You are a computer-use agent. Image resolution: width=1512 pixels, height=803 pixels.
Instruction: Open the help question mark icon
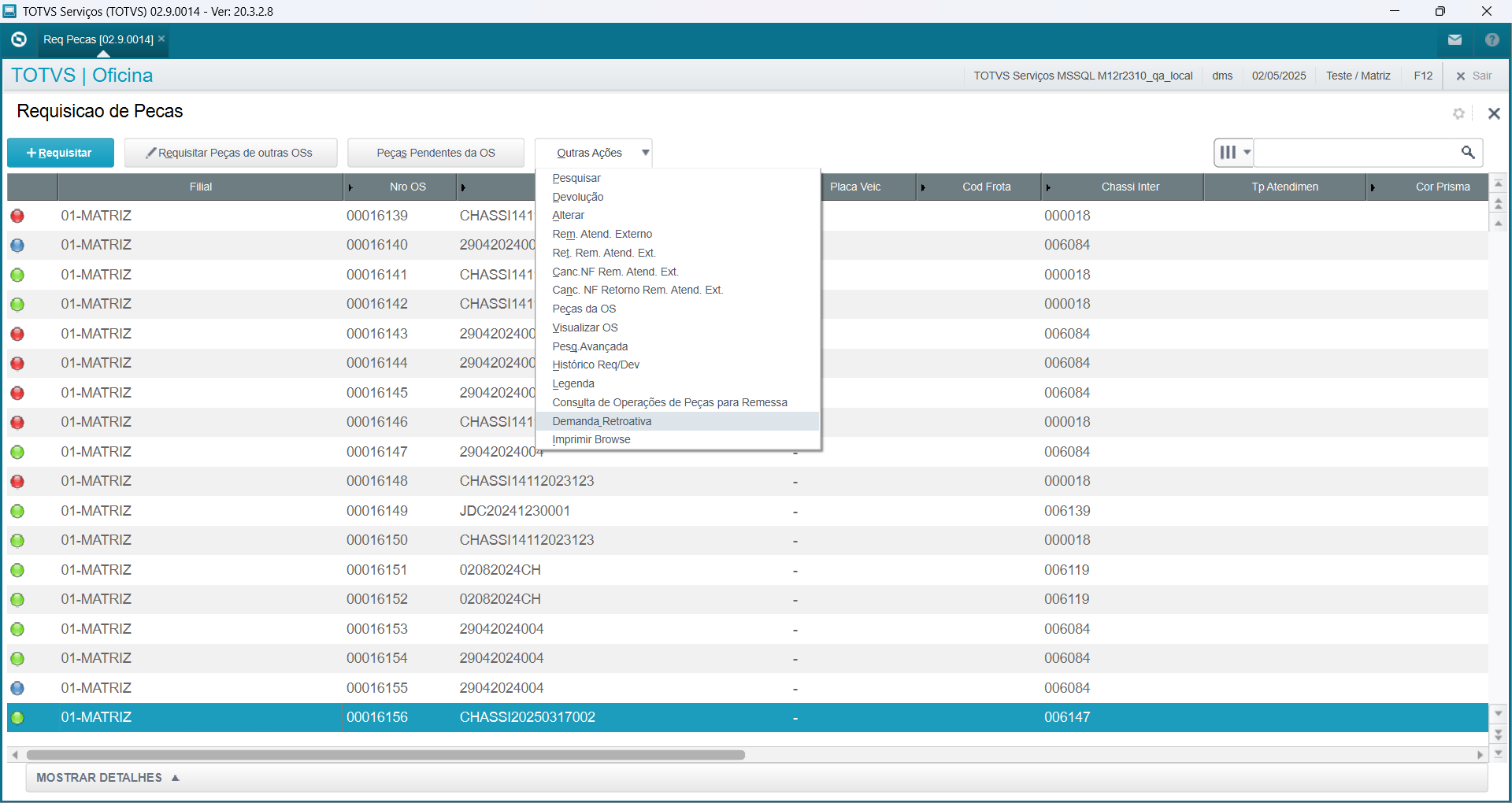[1492, 39]
